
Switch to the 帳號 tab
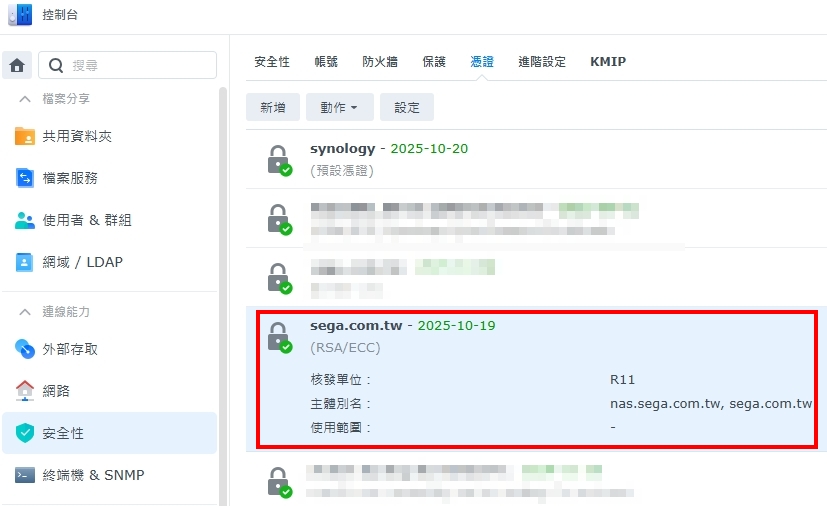point(326,62)
